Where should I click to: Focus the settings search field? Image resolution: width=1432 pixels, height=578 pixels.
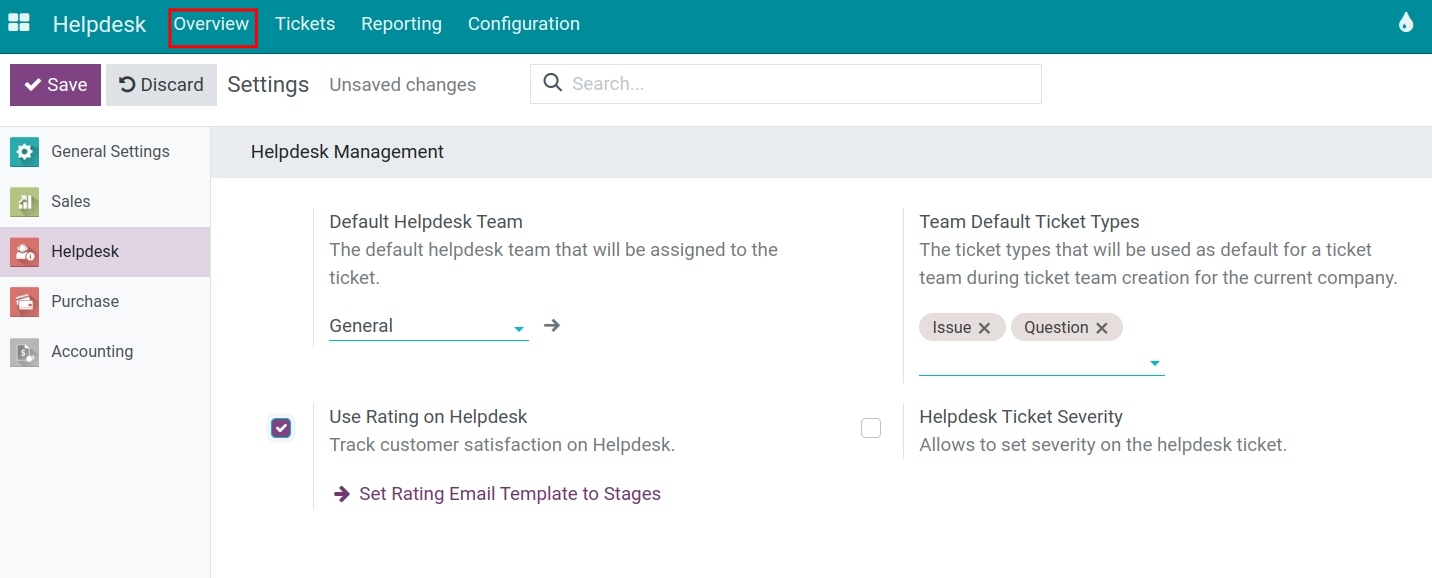[786, 84]
